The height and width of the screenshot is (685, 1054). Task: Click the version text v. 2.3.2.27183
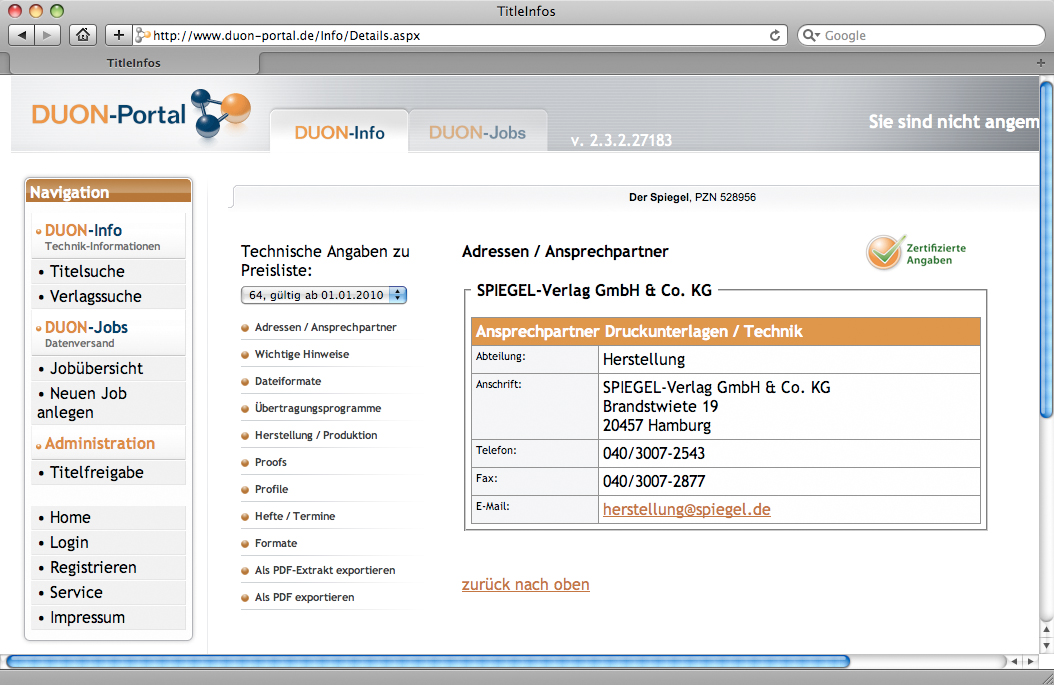621,140
